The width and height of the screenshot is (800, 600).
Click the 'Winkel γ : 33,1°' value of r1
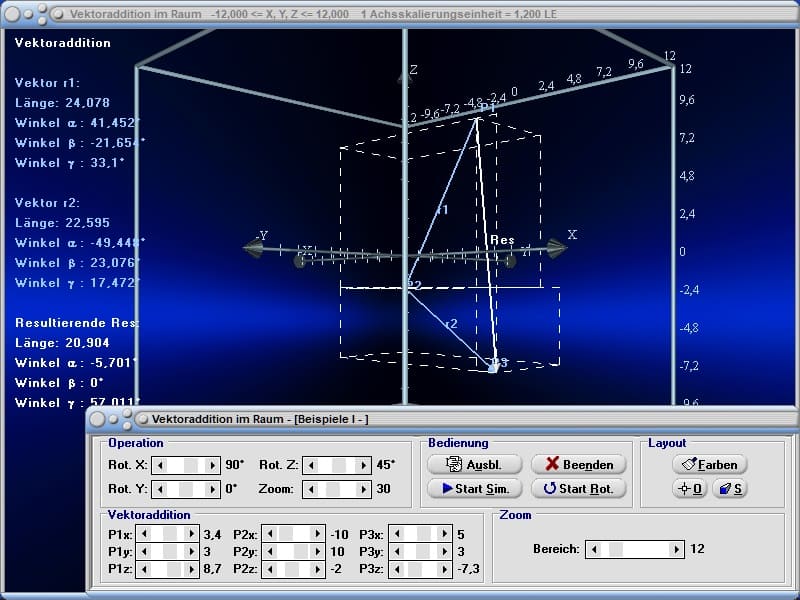coord(70,163)
